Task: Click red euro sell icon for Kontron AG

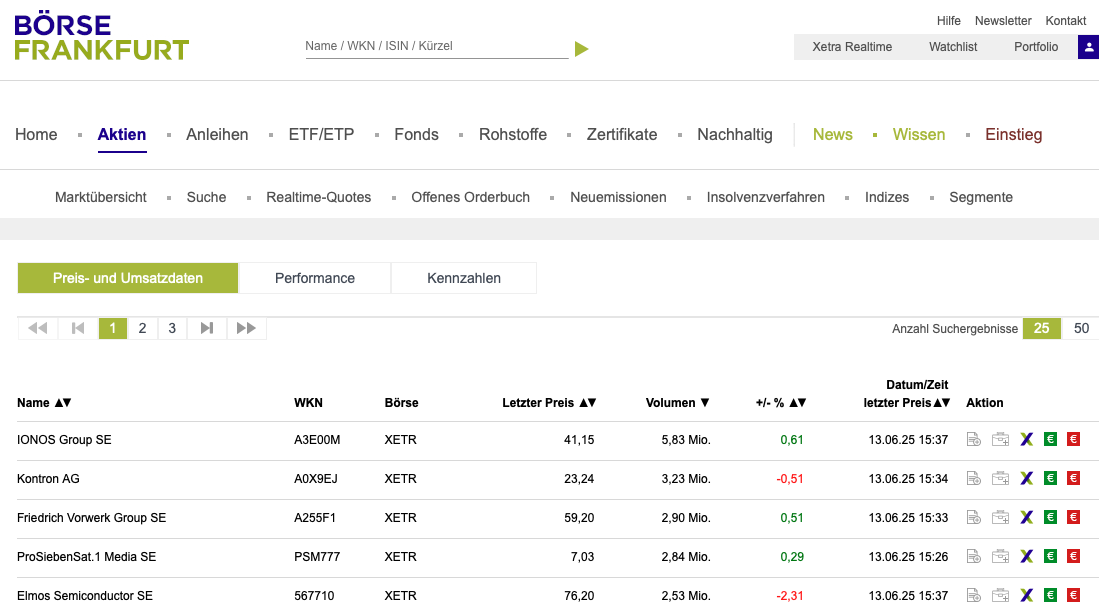Action: pyautogui.click(x=1073, y=479)
